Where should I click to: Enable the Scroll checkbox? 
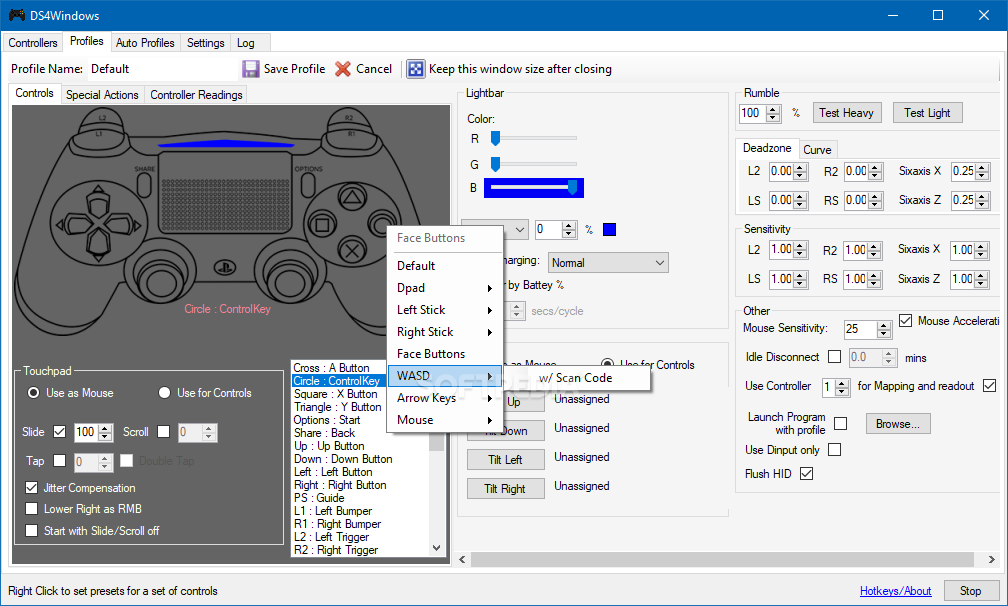point(164,432)
